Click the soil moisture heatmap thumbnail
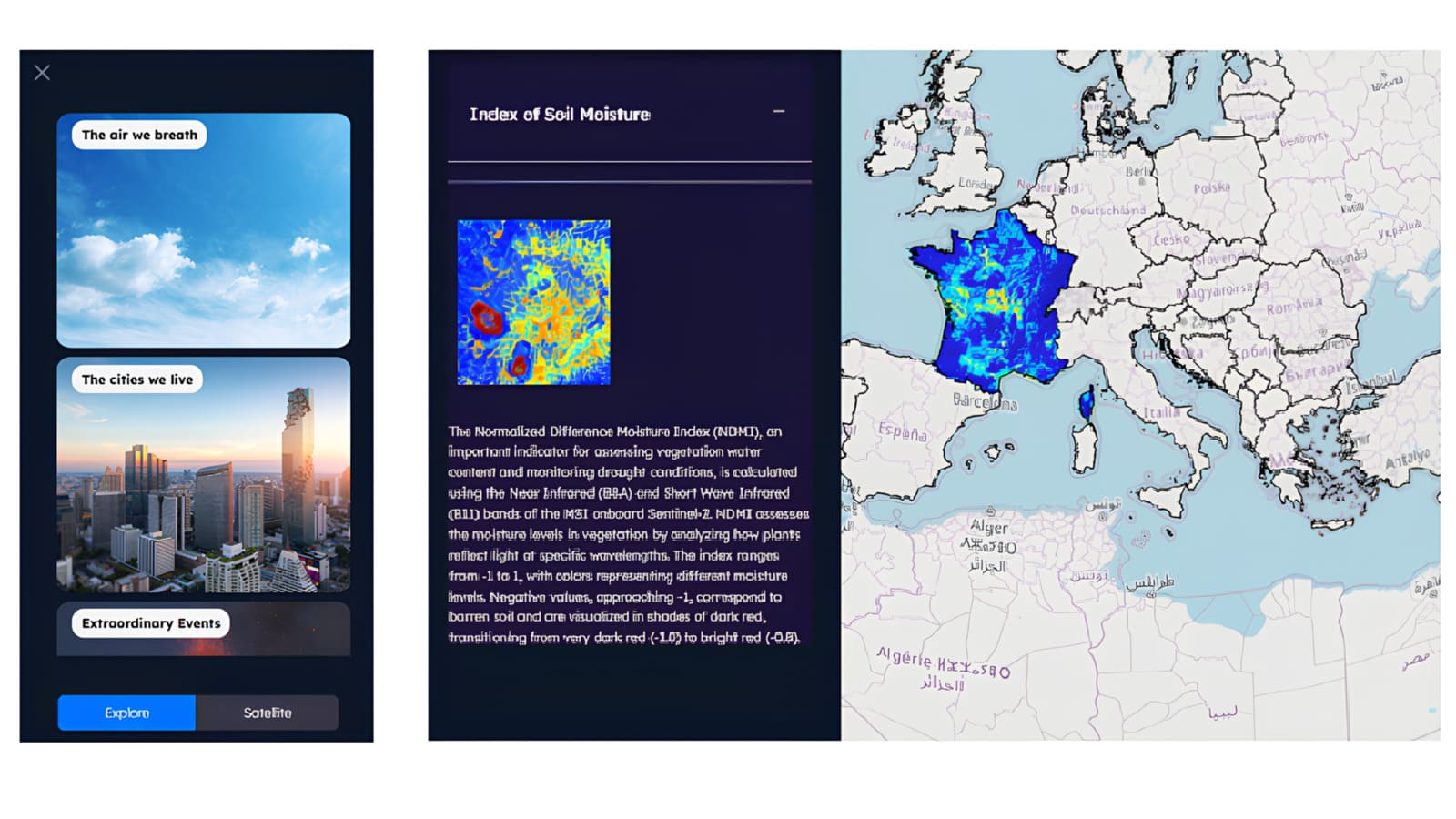The width and height of the screenshot is (1456, 819). point(533,302)
